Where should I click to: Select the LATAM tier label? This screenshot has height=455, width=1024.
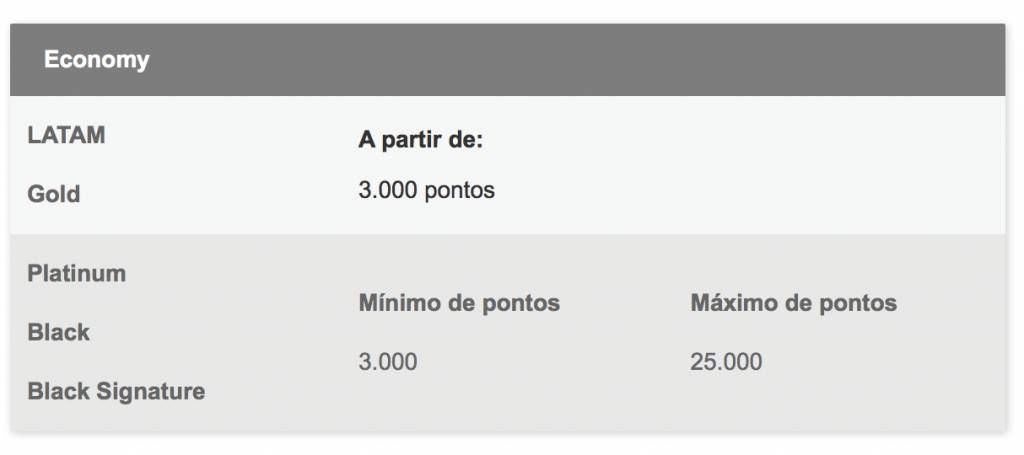(66, 135)
